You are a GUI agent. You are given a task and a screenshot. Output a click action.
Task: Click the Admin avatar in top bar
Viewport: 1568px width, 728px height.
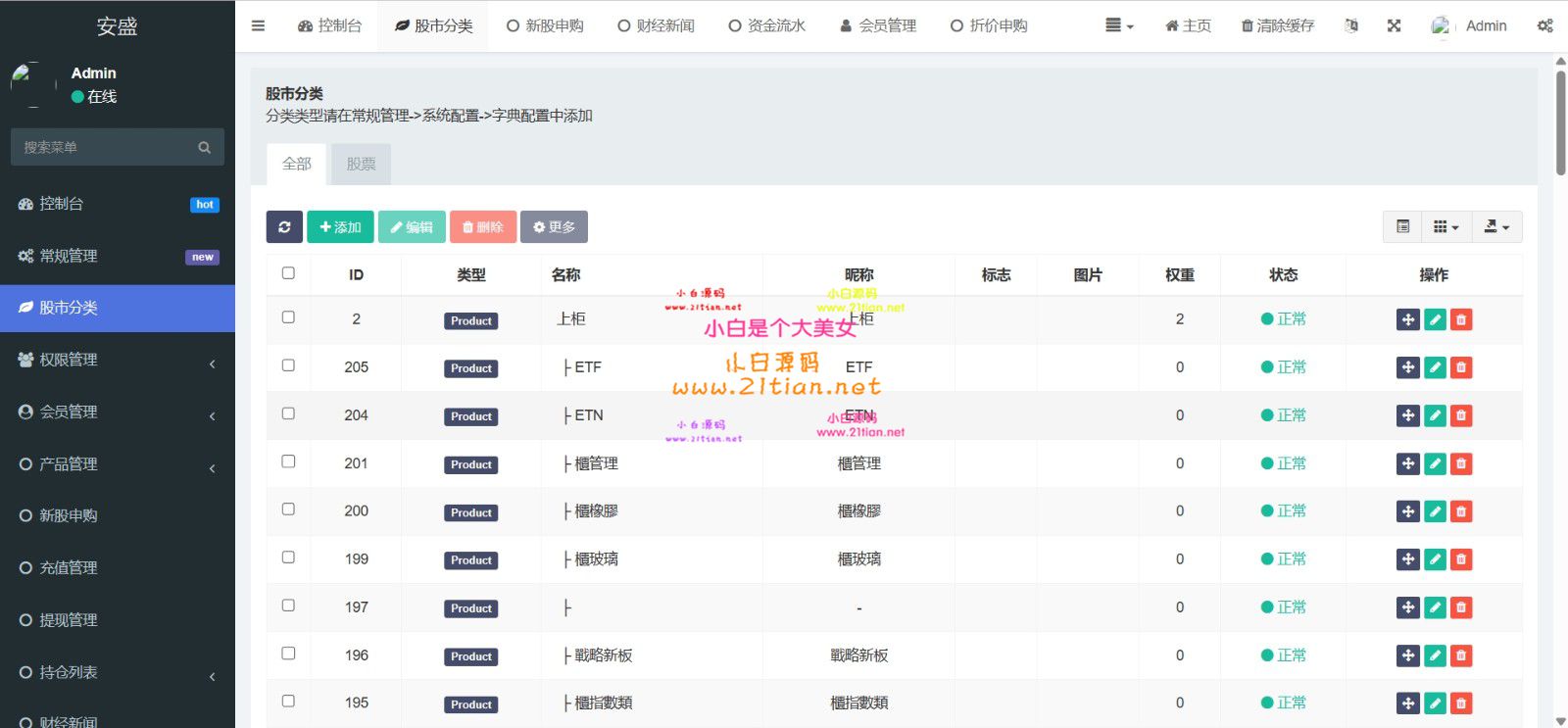(1441, 25)
